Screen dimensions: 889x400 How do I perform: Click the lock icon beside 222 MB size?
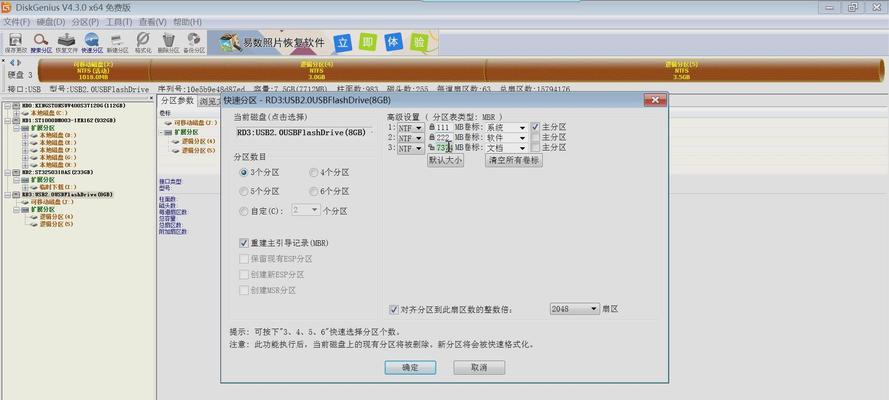click(x=433, y=138)
